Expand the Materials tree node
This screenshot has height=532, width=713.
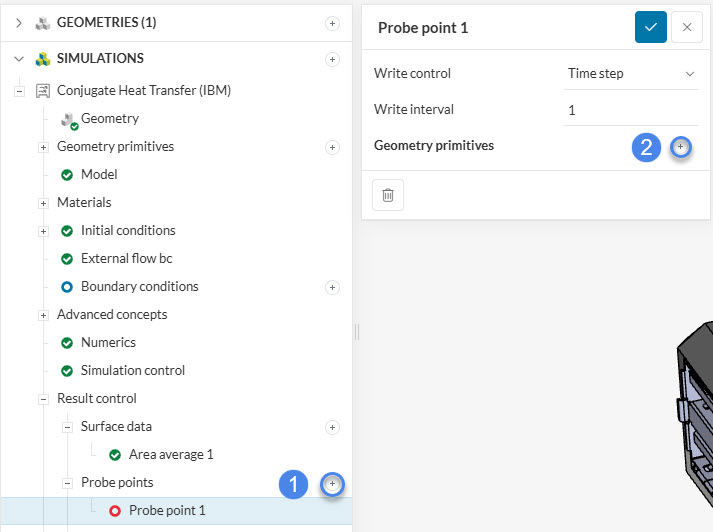43,203
